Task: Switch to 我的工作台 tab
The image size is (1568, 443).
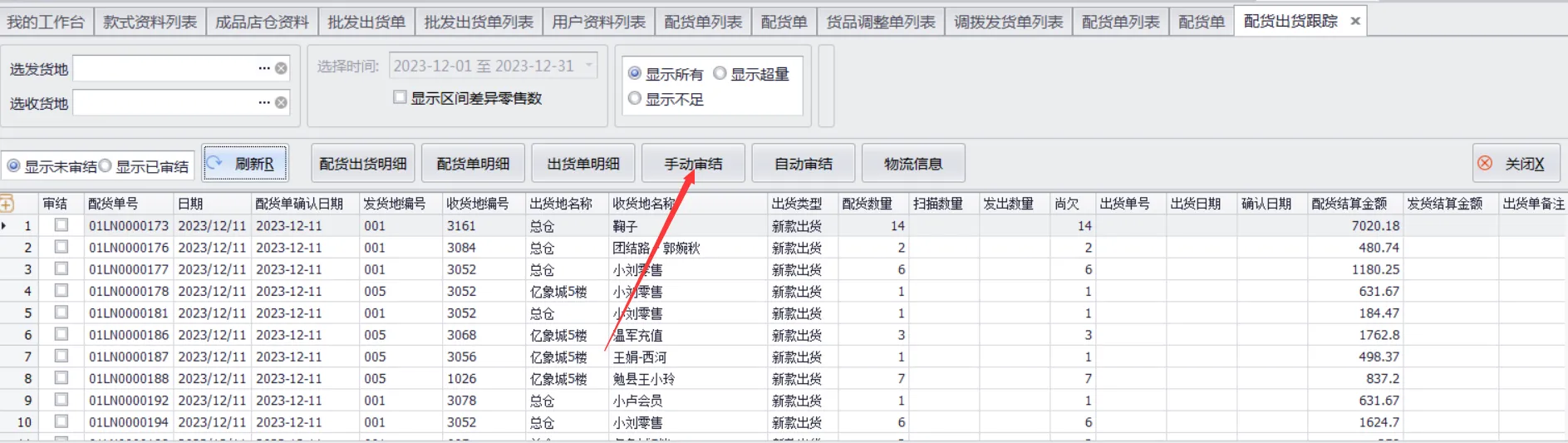Action: 46,22
